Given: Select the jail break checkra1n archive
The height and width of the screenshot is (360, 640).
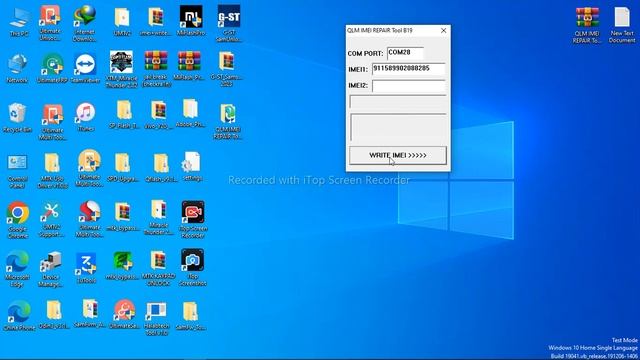Looking at the screenshot, I should click(156, 69).
